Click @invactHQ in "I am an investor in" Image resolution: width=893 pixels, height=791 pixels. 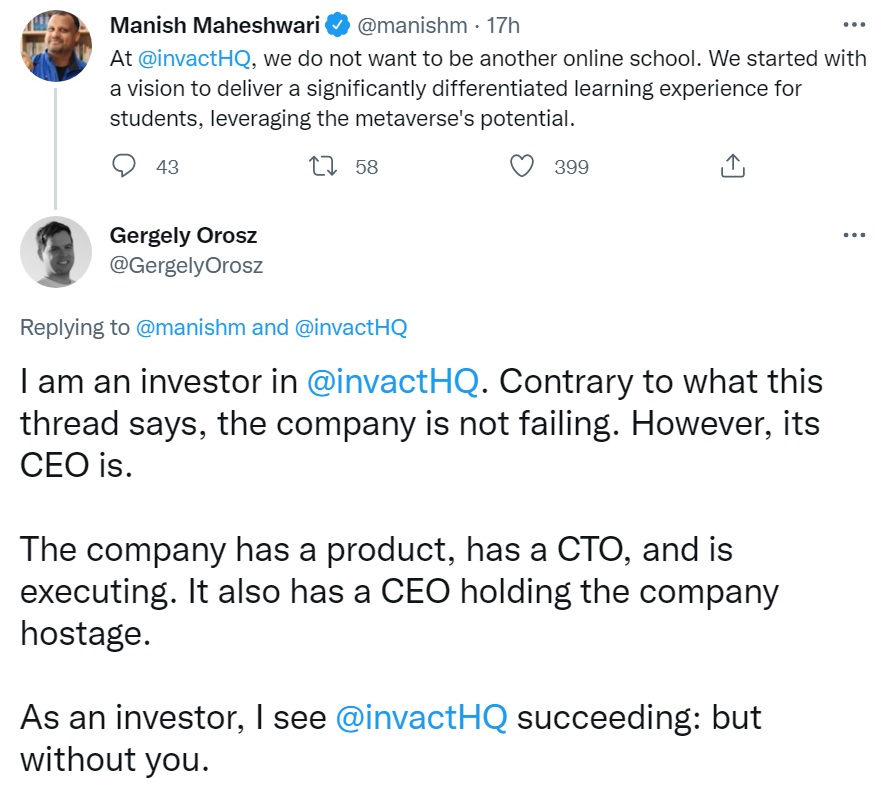pyautogui.click(x=392, y=382)
